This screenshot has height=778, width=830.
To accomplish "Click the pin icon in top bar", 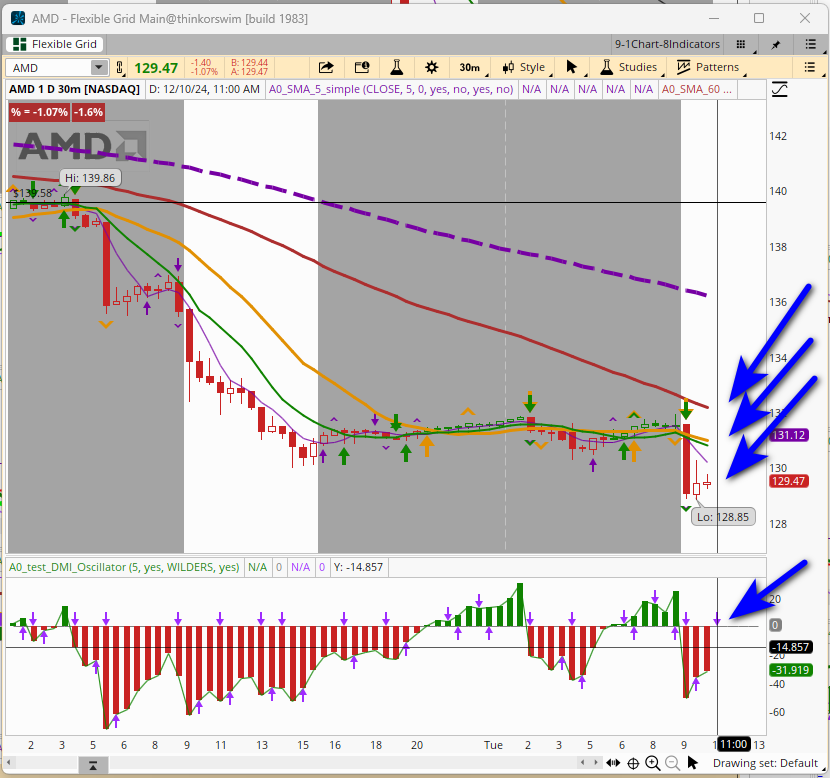I will click(776, 44).
